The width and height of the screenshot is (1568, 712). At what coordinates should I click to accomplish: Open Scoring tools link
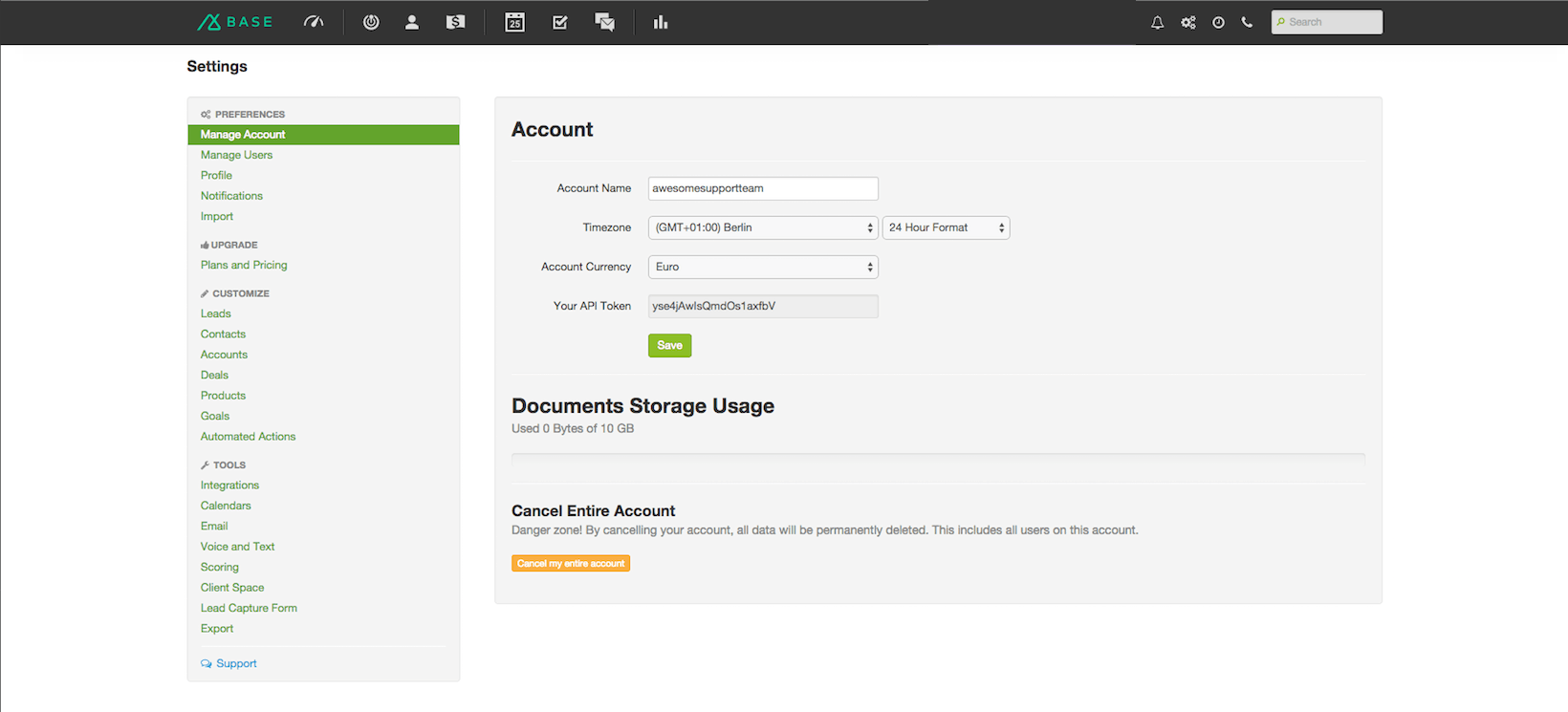point(220,567)
